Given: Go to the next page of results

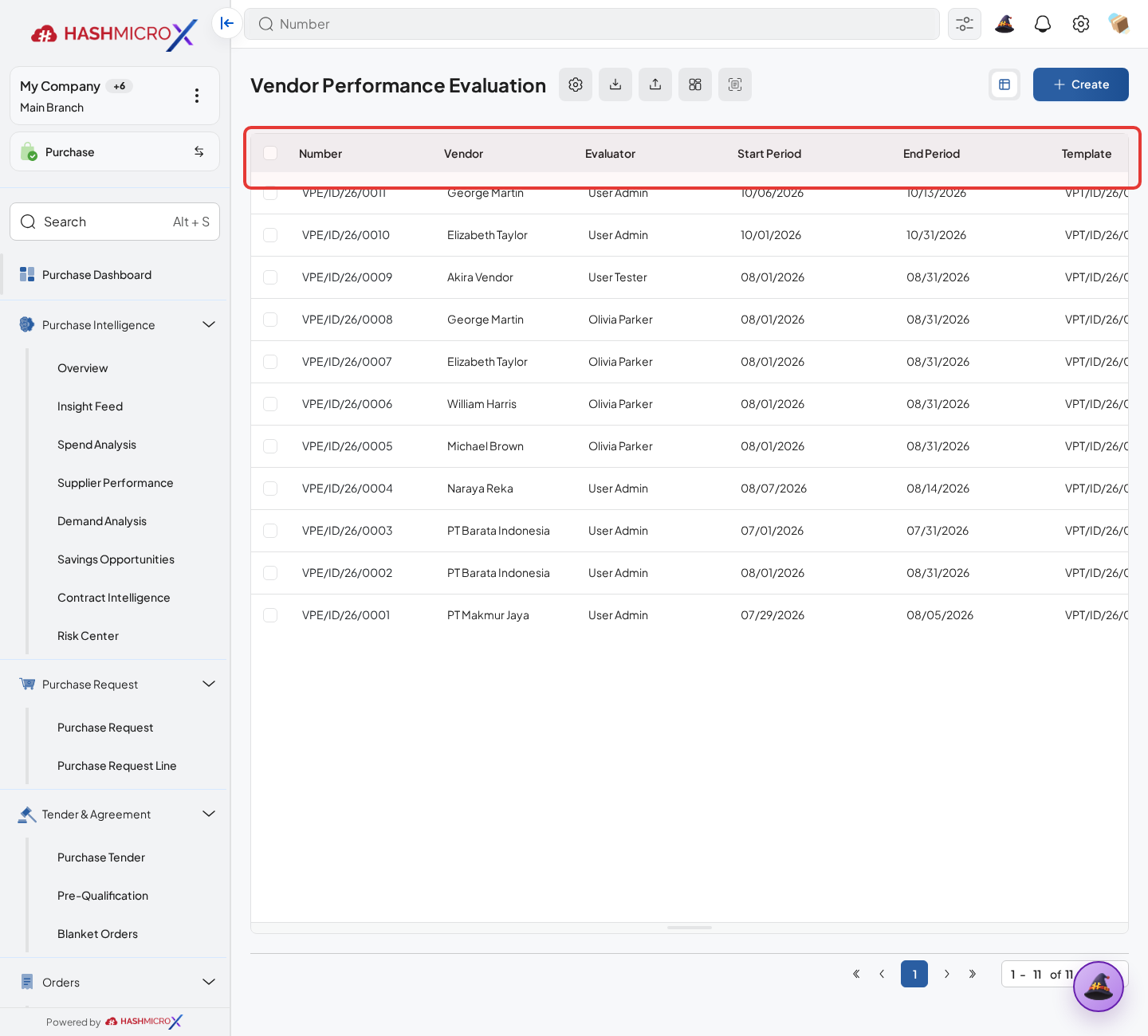Looking at the screenshot, I should (x=947, y=974).
